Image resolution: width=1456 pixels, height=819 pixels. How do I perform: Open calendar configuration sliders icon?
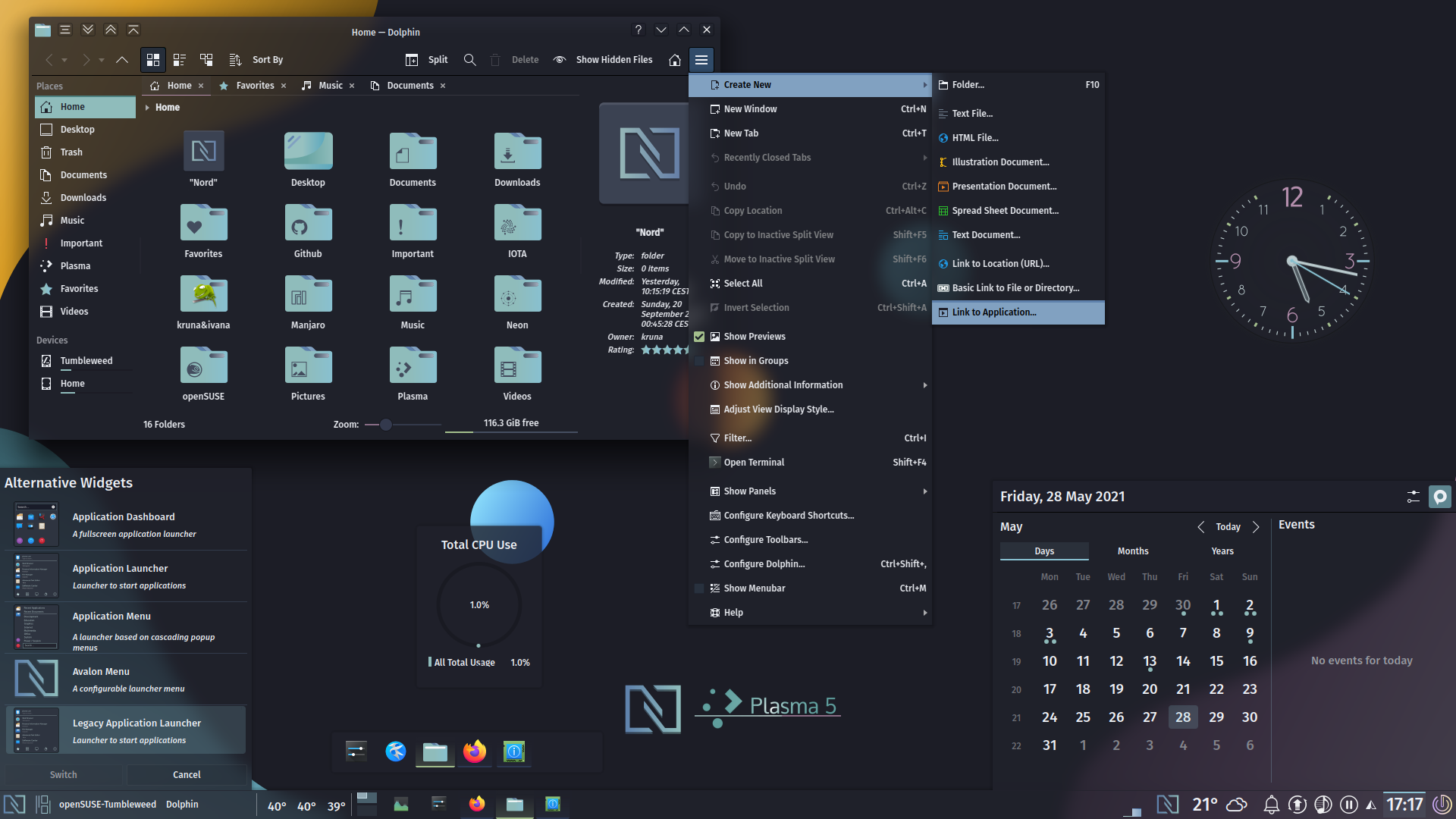(x=1413, y=497)
